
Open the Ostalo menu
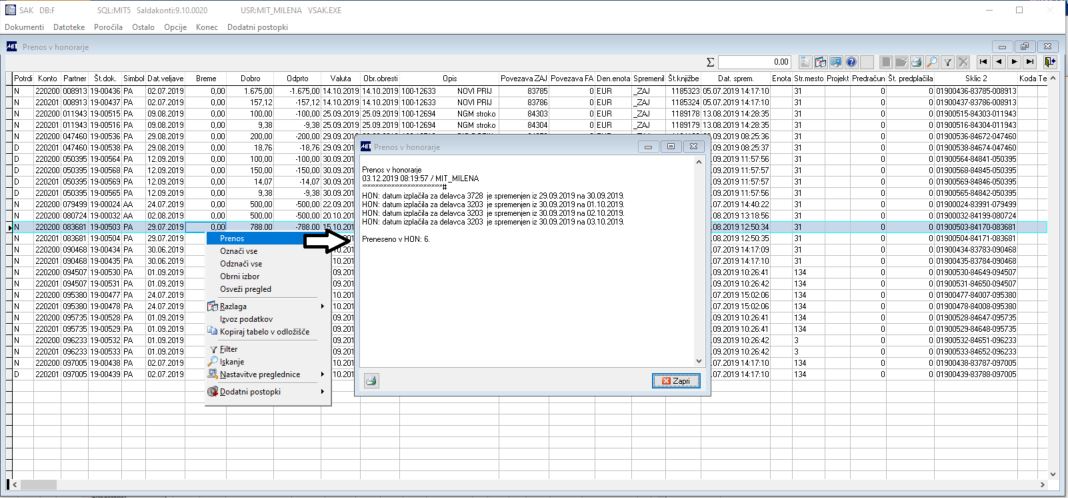point(143,27)
